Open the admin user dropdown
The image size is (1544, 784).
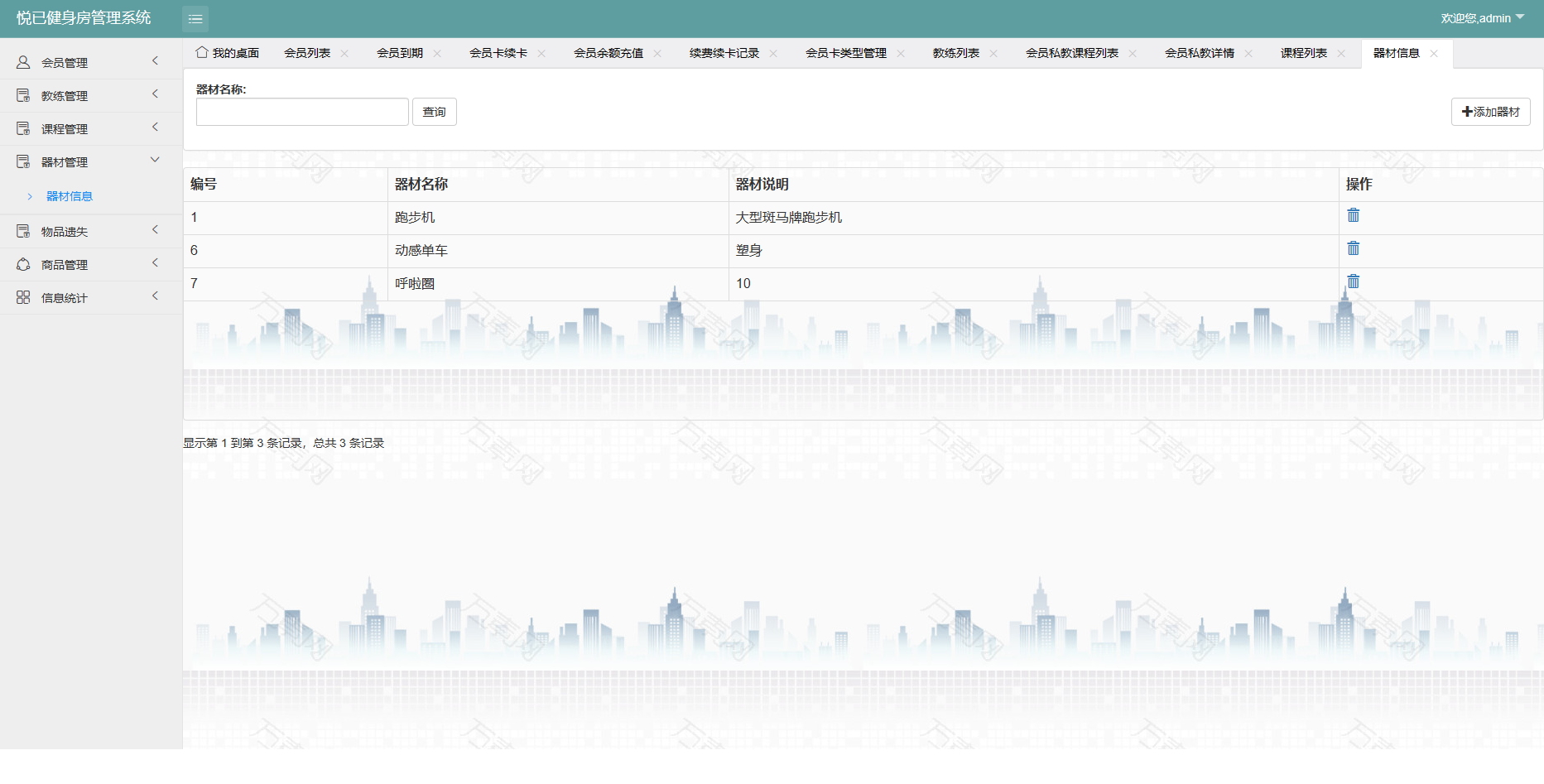coord(1482,17)
